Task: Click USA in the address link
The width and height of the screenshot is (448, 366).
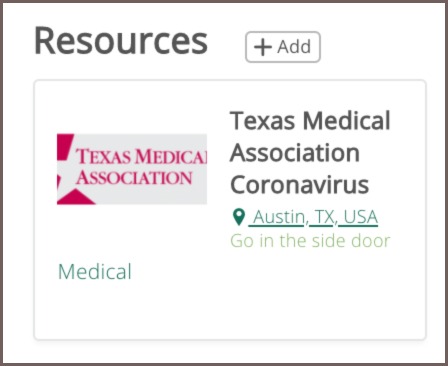Action: coord(361,217)
